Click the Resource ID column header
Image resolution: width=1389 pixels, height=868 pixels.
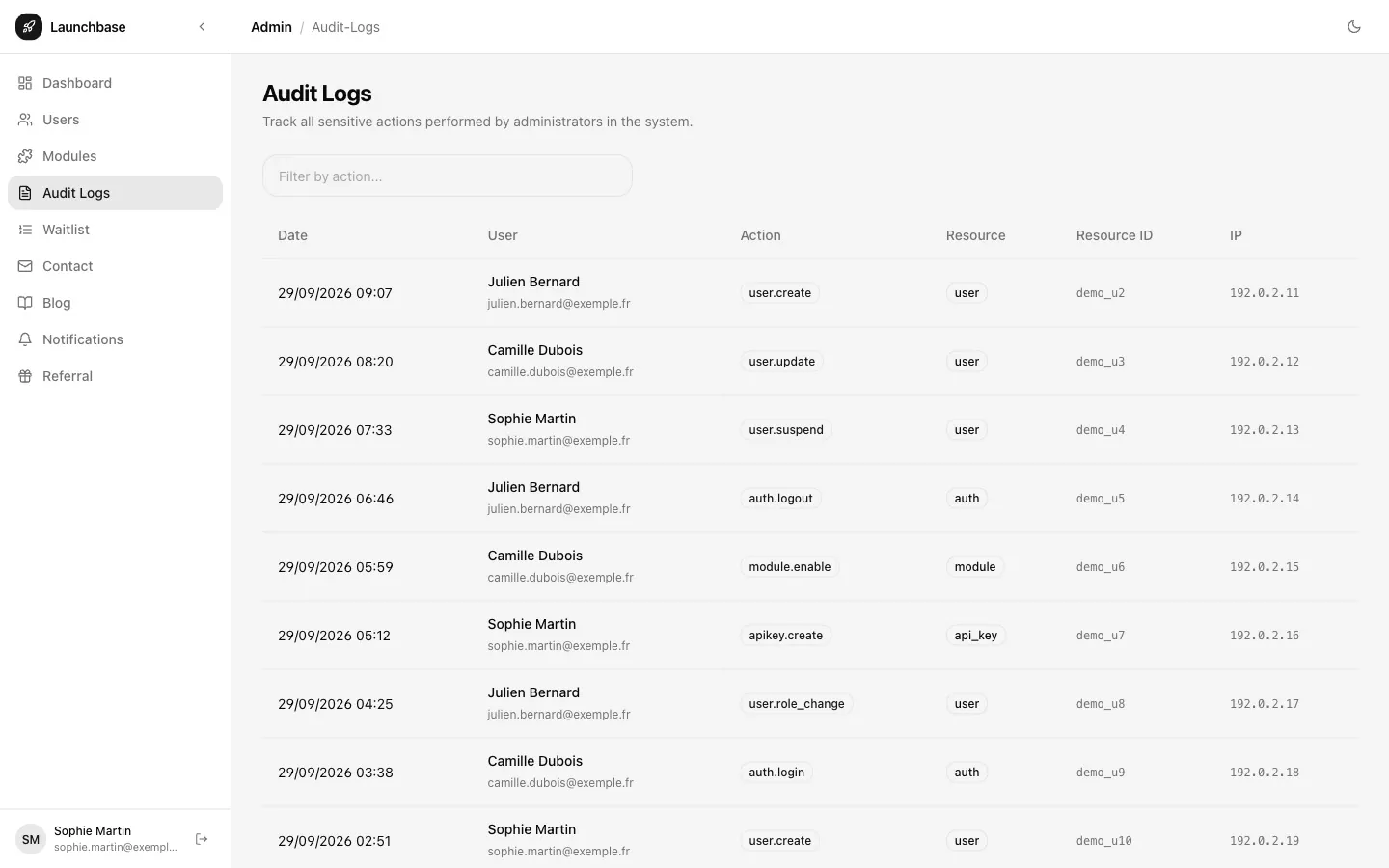coord(1114,235)
